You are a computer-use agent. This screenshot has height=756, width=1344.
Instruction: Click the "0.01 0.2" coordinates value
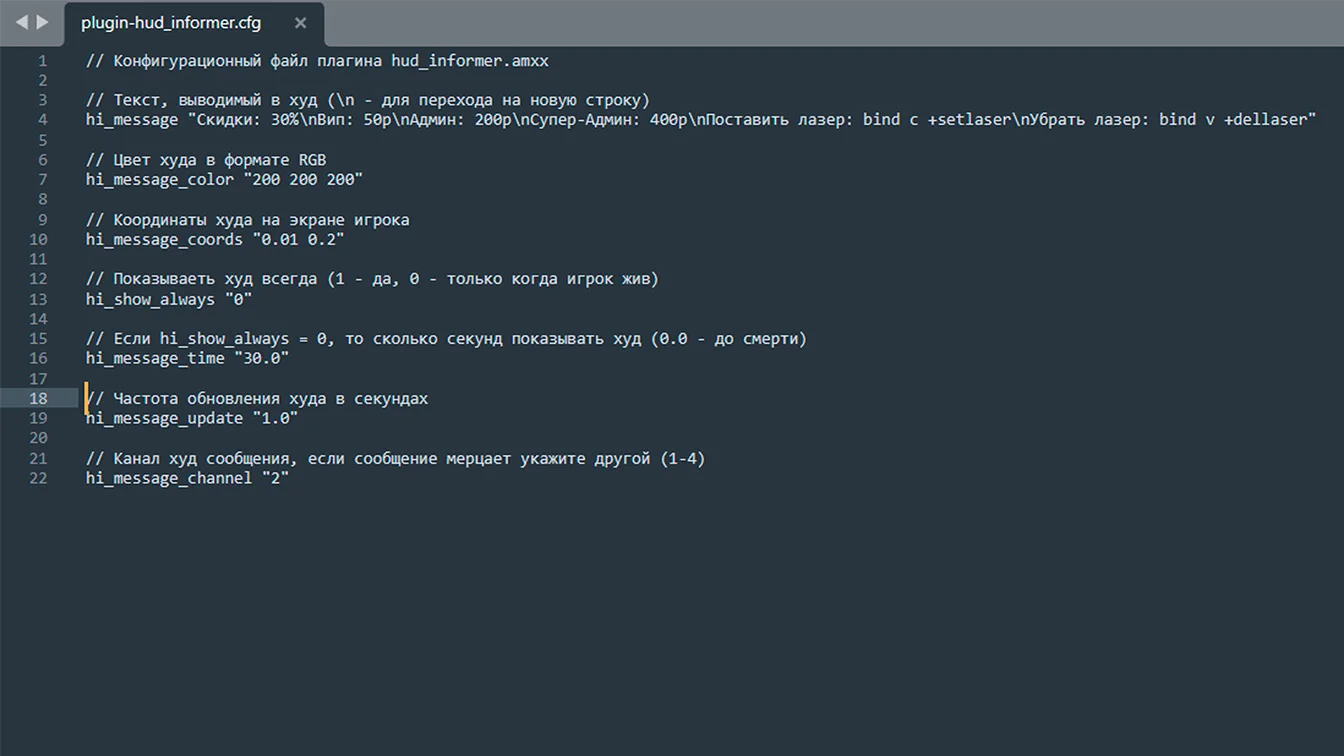298,240
